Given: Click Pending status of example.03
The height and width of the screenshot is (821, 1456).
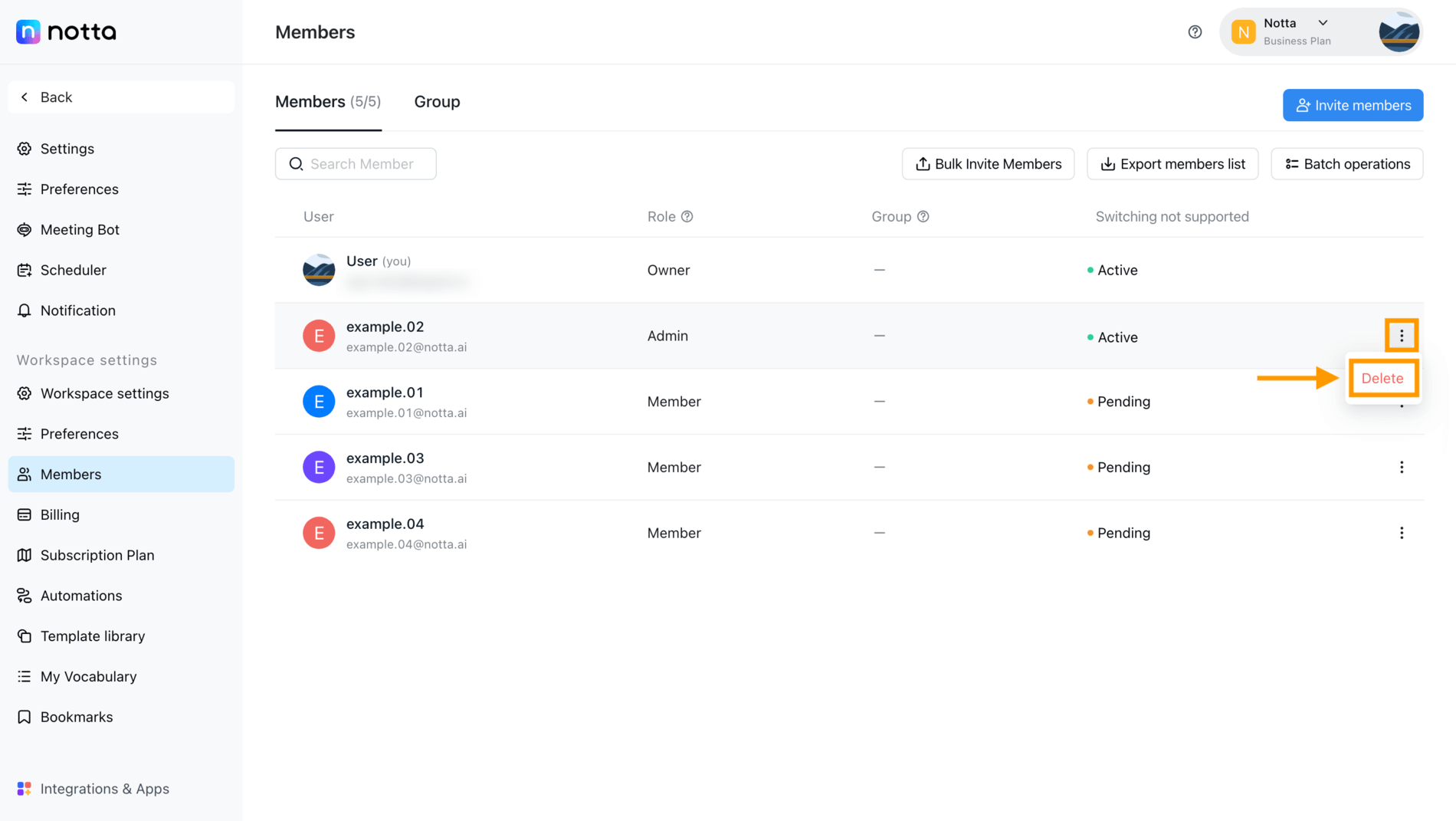Looking at the screenshot, I should click(1118, 468).
